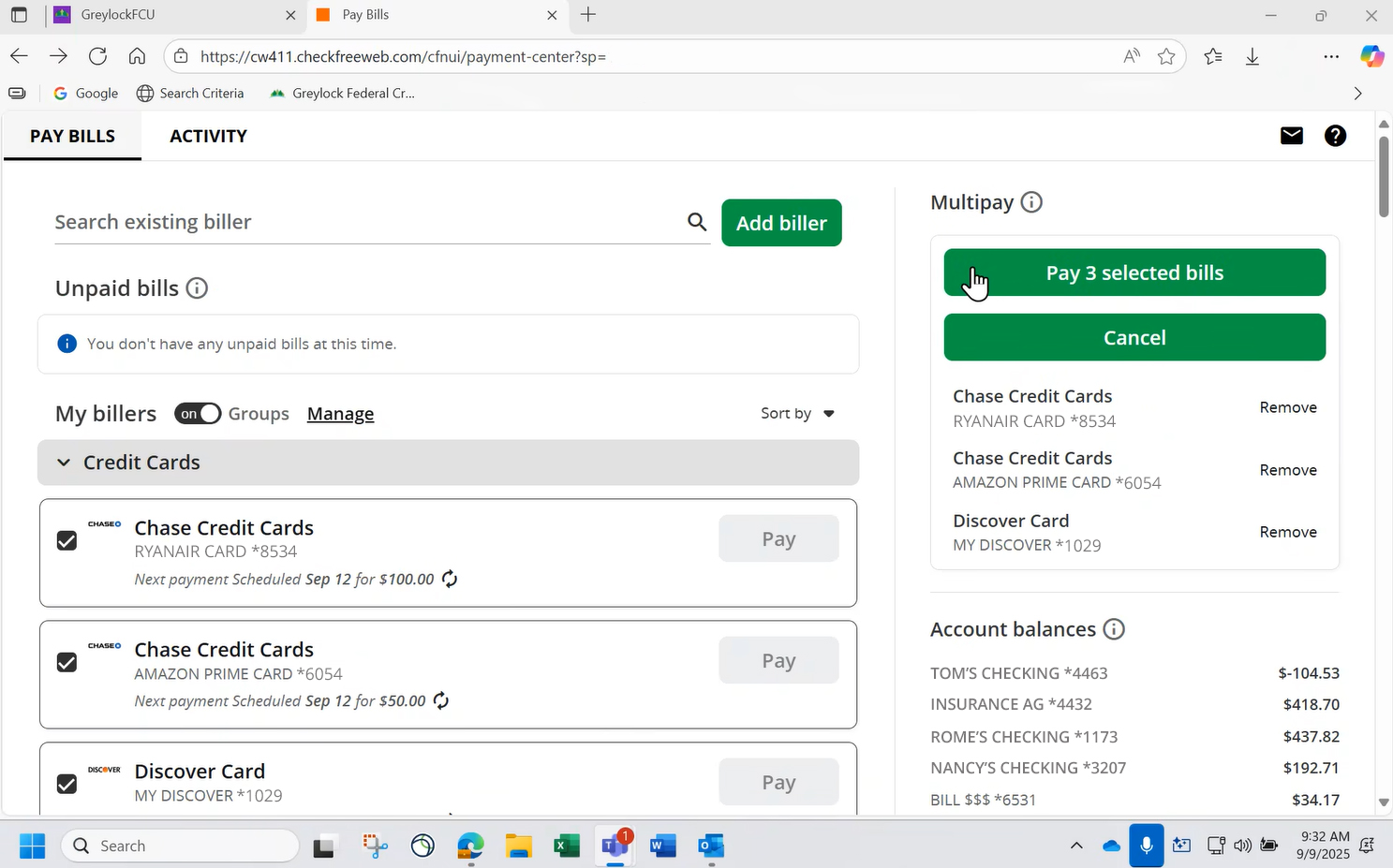The image size is (1393, 868).
Task: Click recurring payment icon for Ryanair card
Action: tap(450, 579)
